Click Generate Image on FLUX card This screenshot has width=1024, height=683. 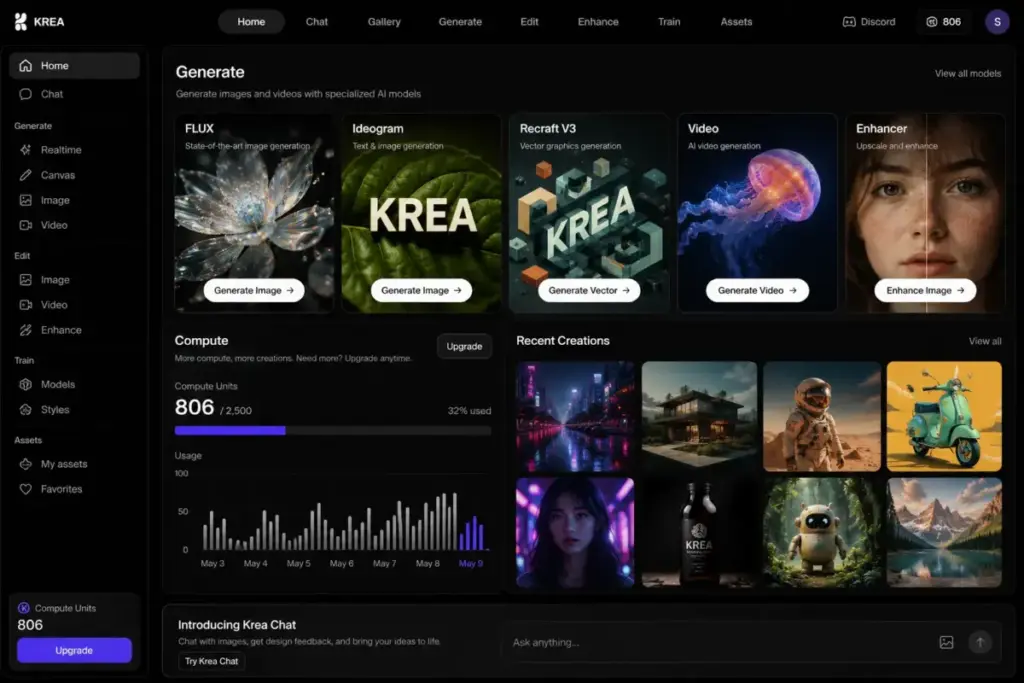(253, 291)
